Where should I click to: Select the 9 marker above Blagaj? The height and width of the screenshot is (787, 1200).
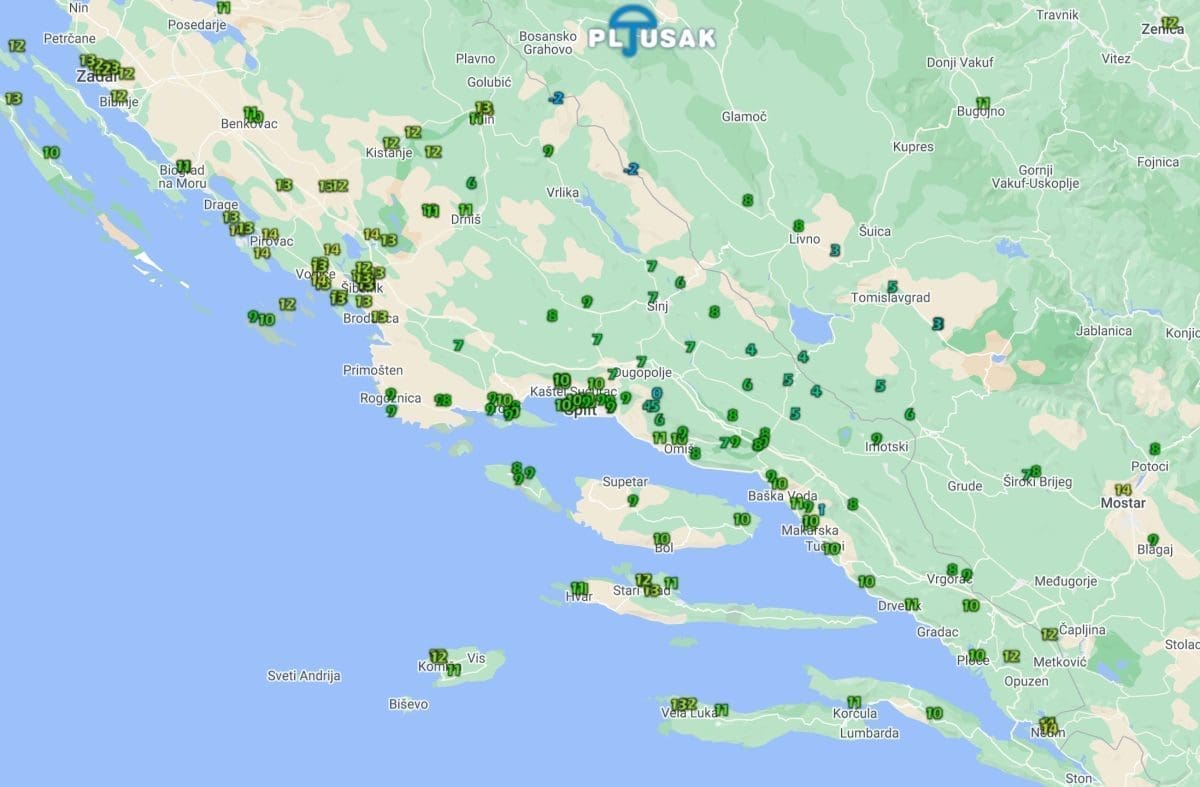click(1153, 539)
